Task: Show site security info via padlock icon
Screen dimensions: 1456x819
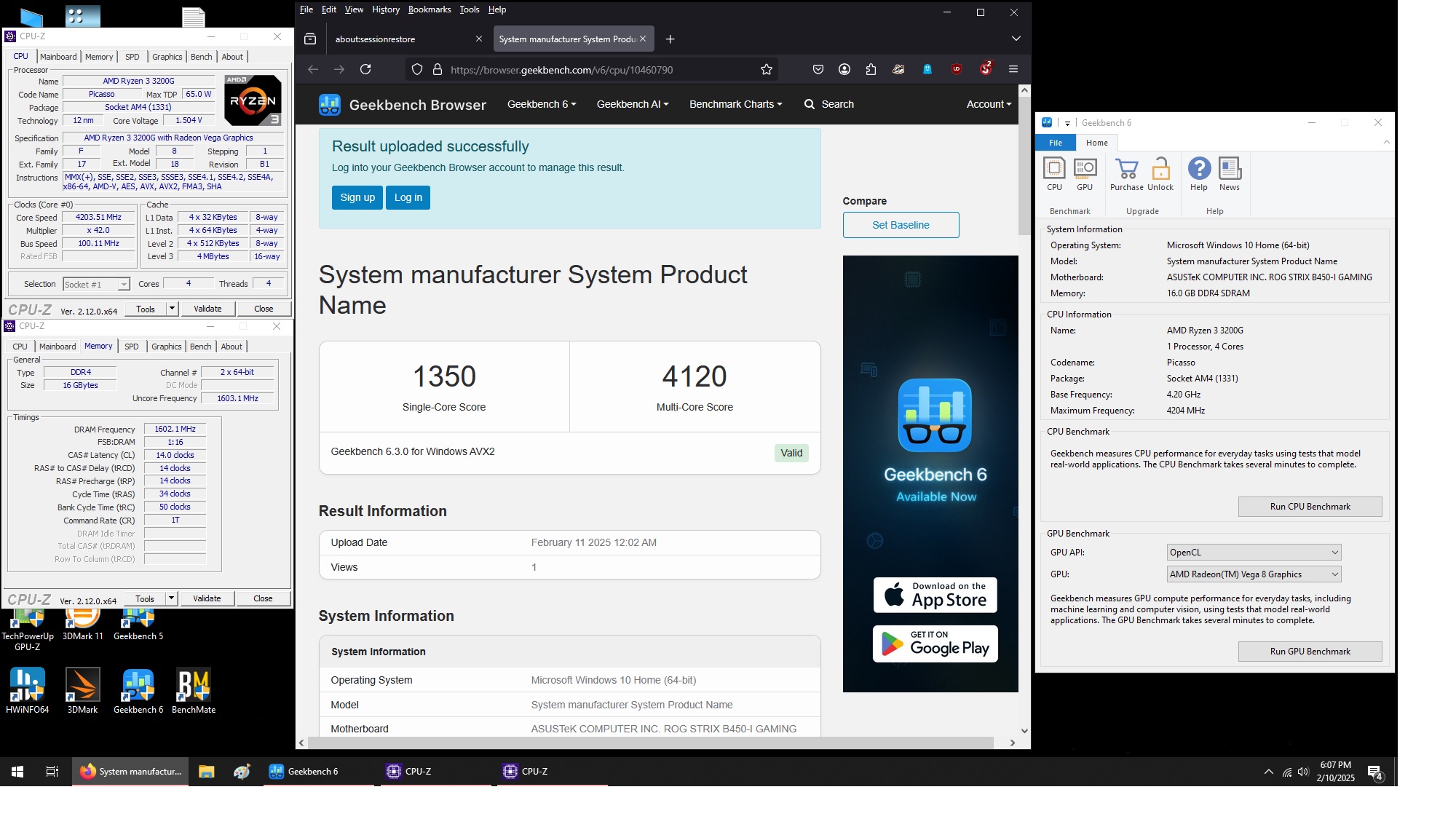Action: [438, 69]
